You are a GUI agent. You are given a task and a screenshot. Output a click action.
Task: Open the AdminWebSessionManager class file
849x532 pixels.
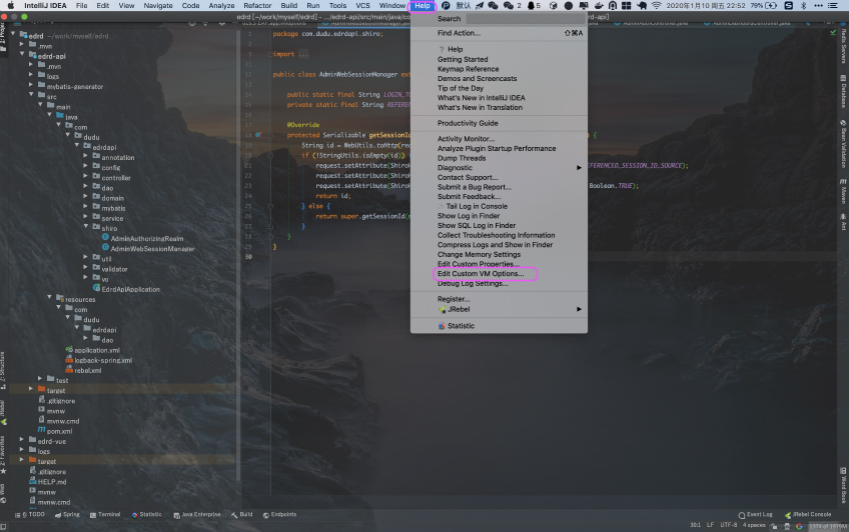pyautogui.click(x=152, y=248)
